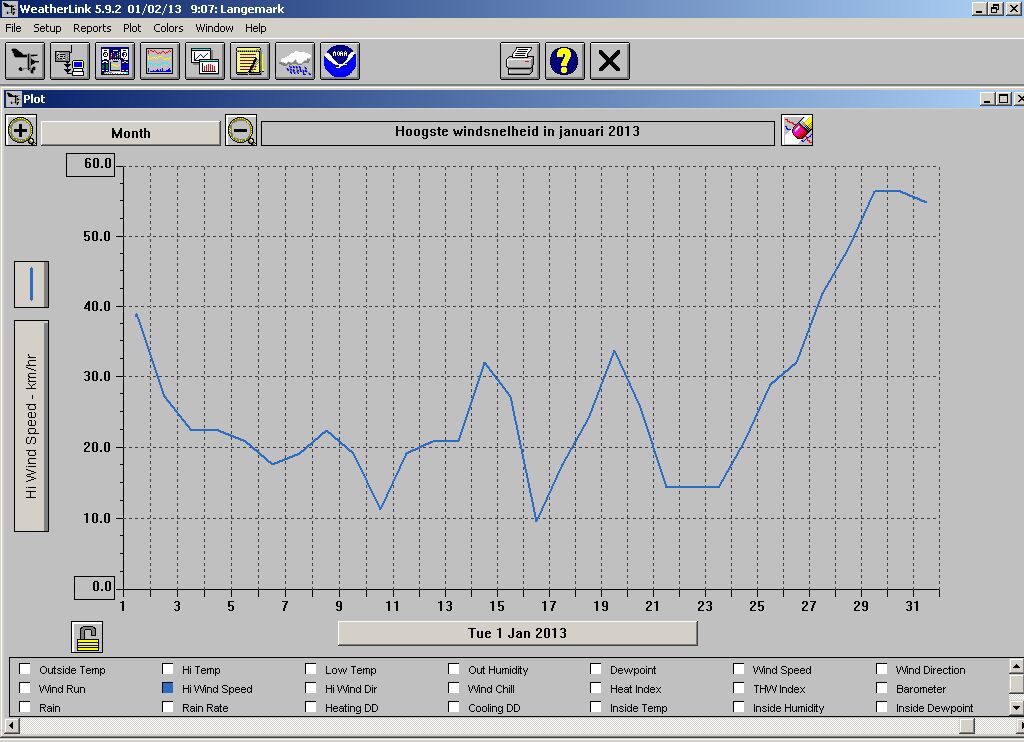Open the weather bulletin display icon
The width and height of the screenshot is (1024, 742).
point(115,62)
